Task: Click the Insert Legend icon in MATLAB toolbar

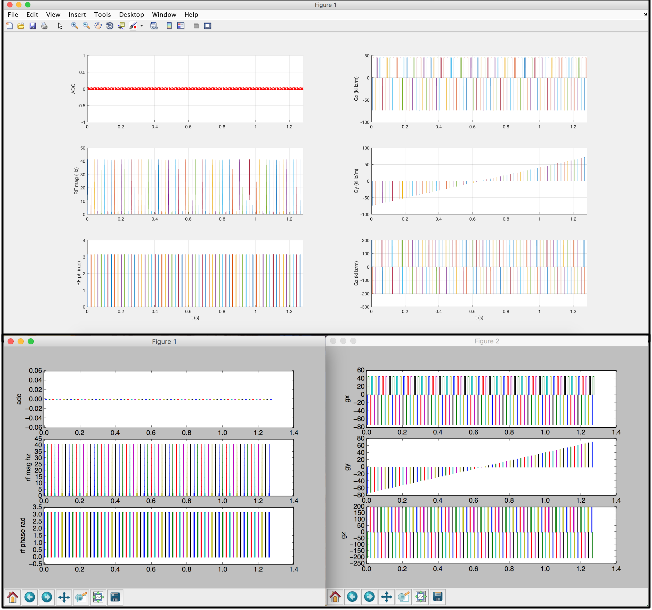Action: pos(181,26)
